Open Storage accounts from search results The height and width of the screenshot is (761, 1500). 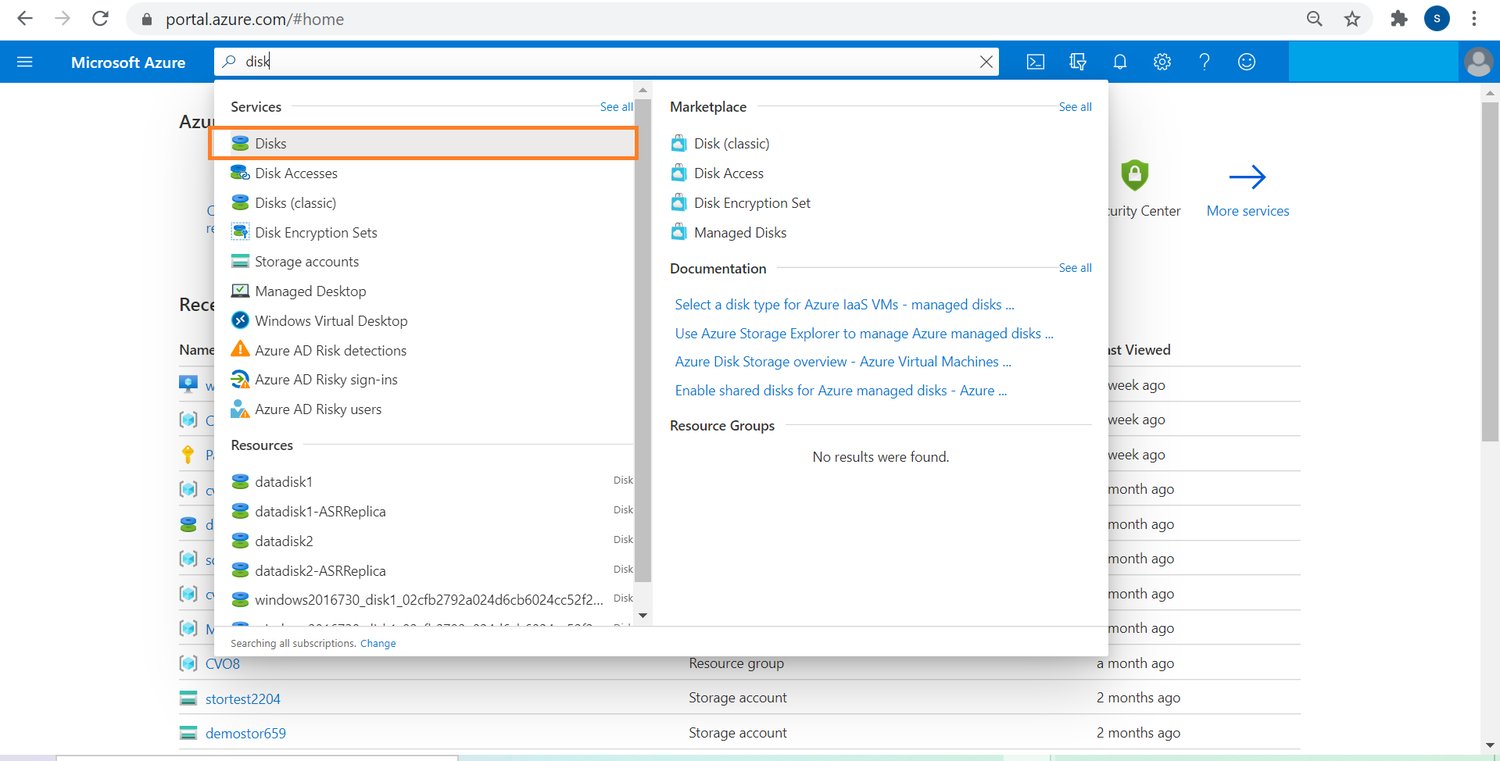coord(306,262)
